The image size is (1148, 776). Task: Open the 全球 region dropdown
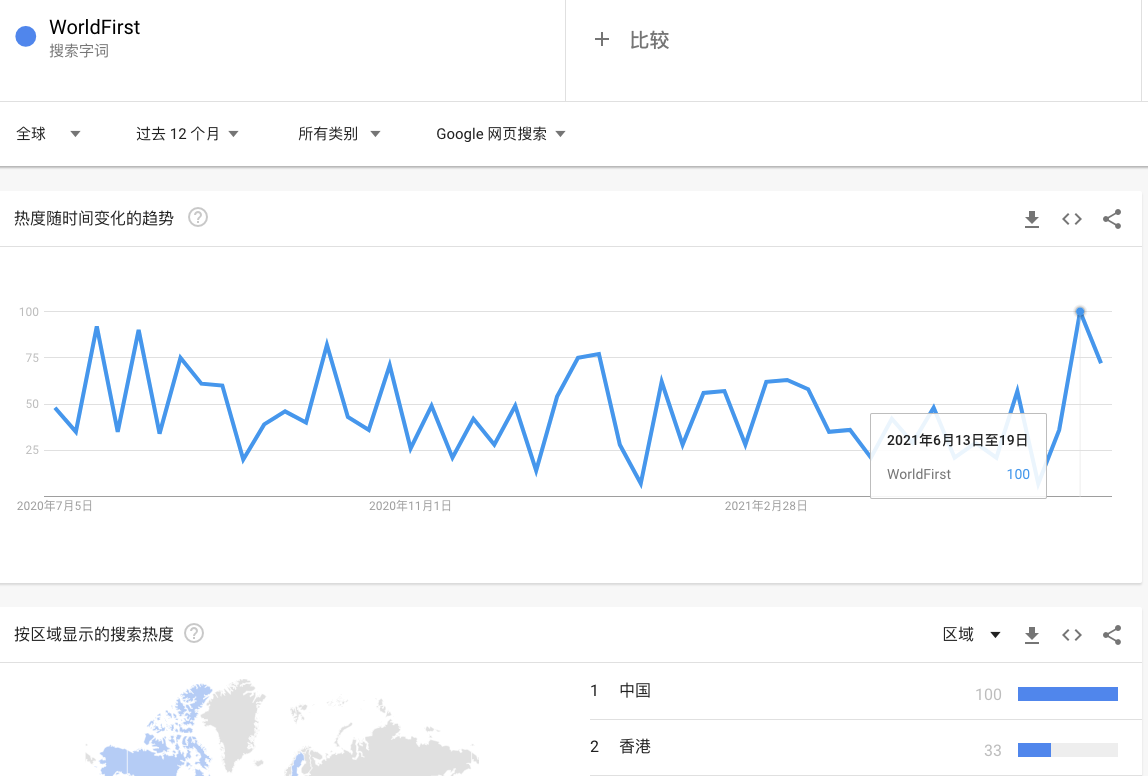[x=48, y=134]
